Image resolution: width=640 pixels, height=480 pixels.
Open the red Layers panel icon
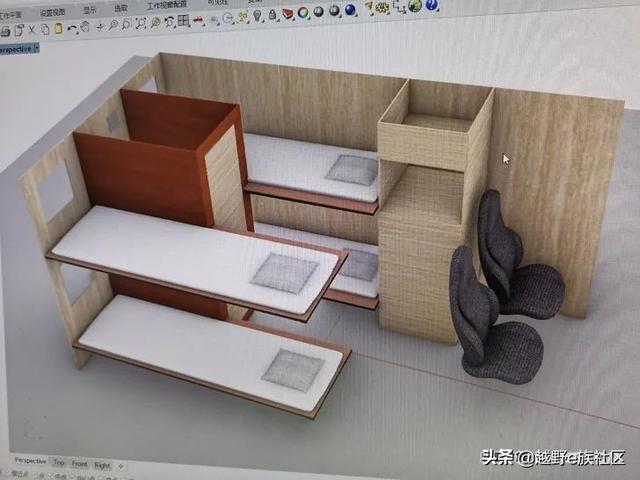[288, 13]
